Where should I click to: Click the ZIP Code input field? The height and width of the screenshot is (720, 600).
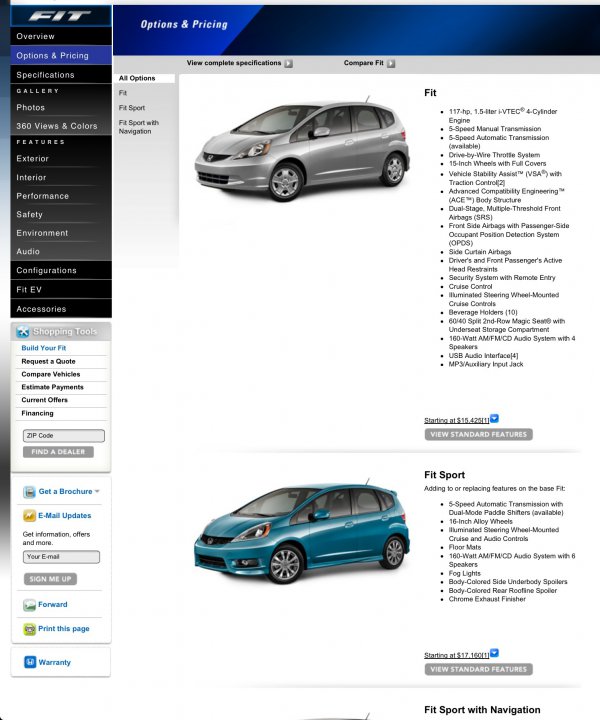(x=64, y=435)
